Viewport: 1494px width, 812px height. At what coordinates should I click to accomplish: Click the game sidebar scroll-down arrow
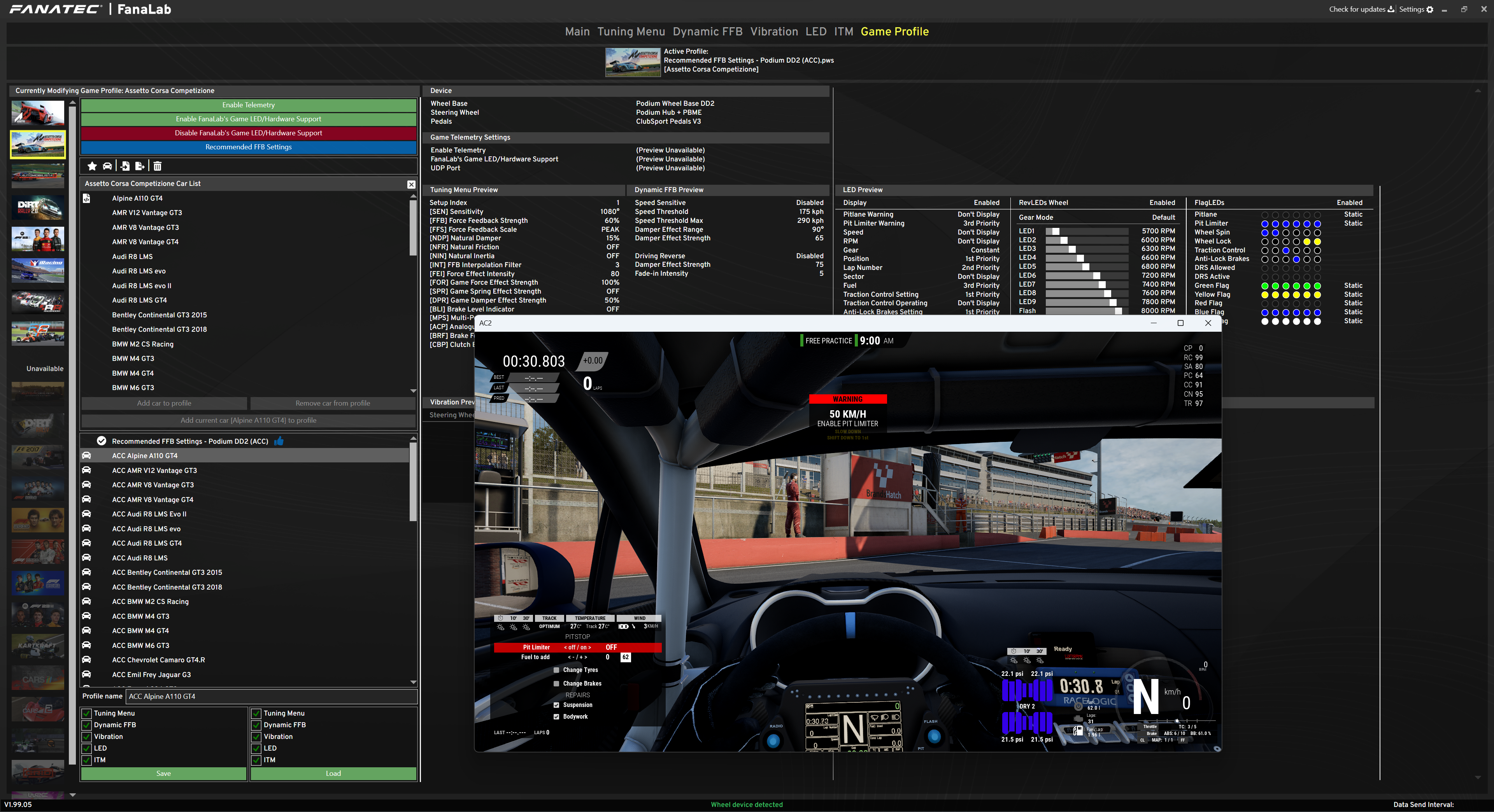(x=72, y=795)
